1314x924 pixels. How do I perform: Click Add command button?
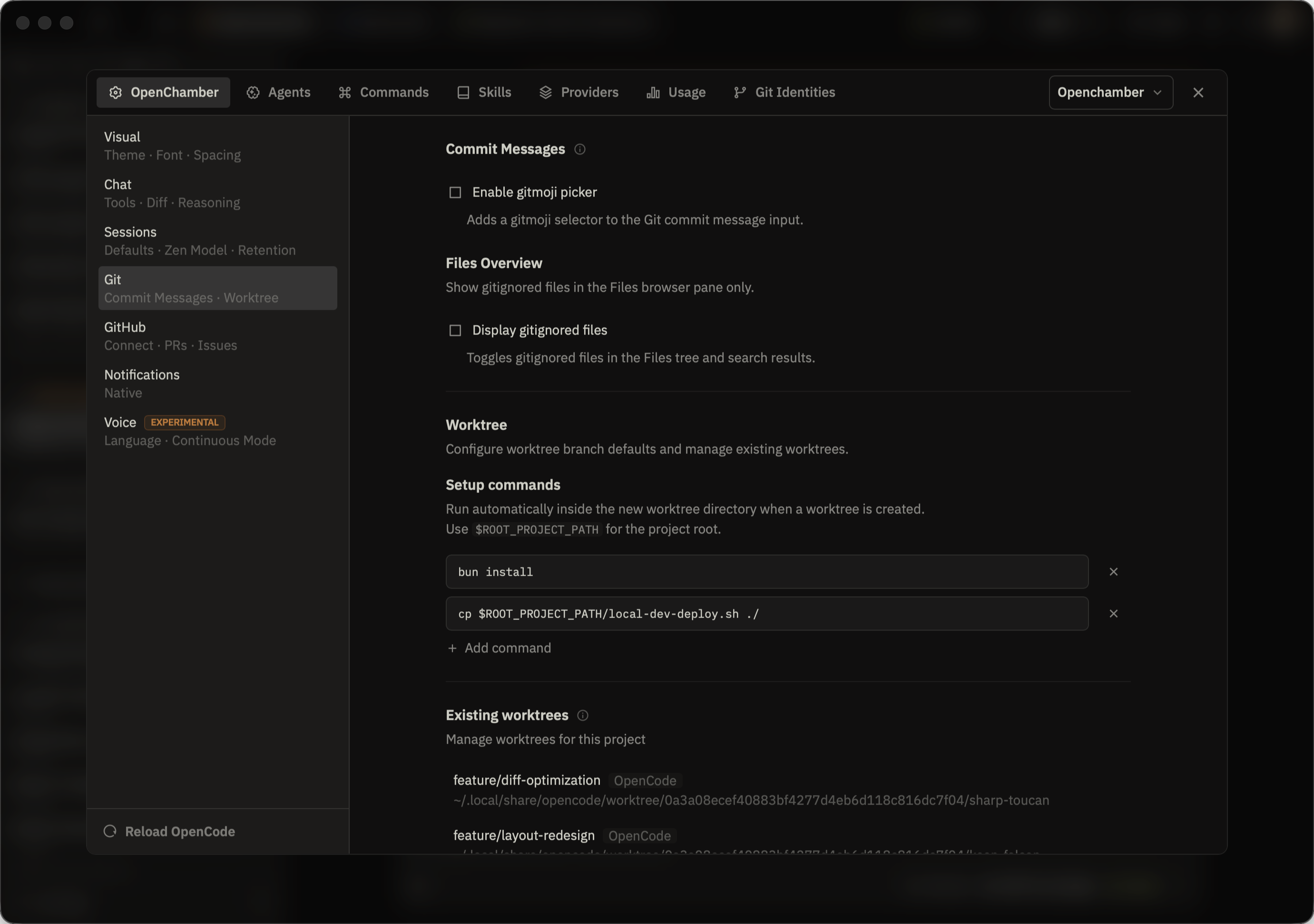499,648
